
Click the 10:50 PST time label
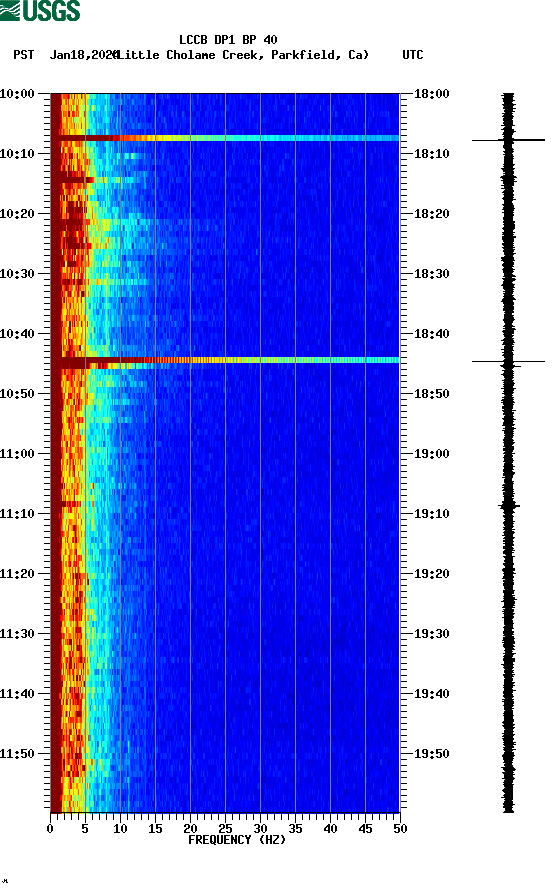(x=17, y=394)
